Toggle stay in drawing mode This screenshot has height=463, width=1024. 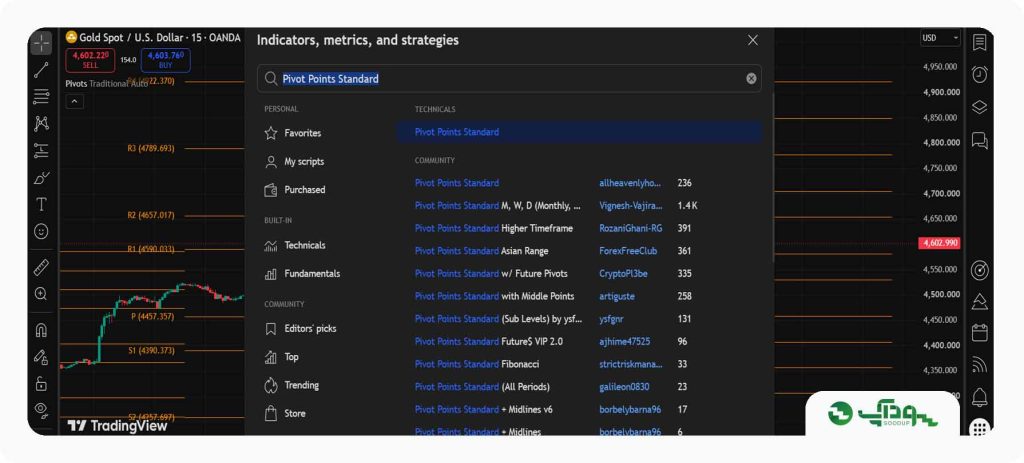pos(41,357)
